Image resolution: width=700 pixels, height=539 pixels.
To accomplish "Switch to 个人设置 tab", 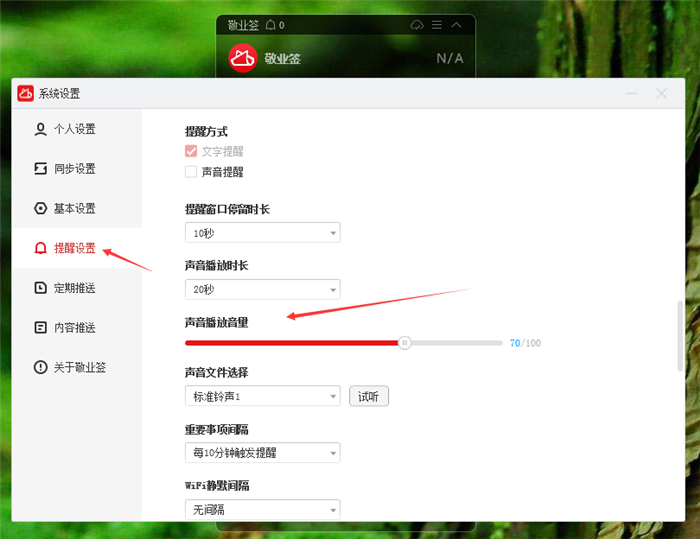I will pyautogui.click(x=77, y=130).
